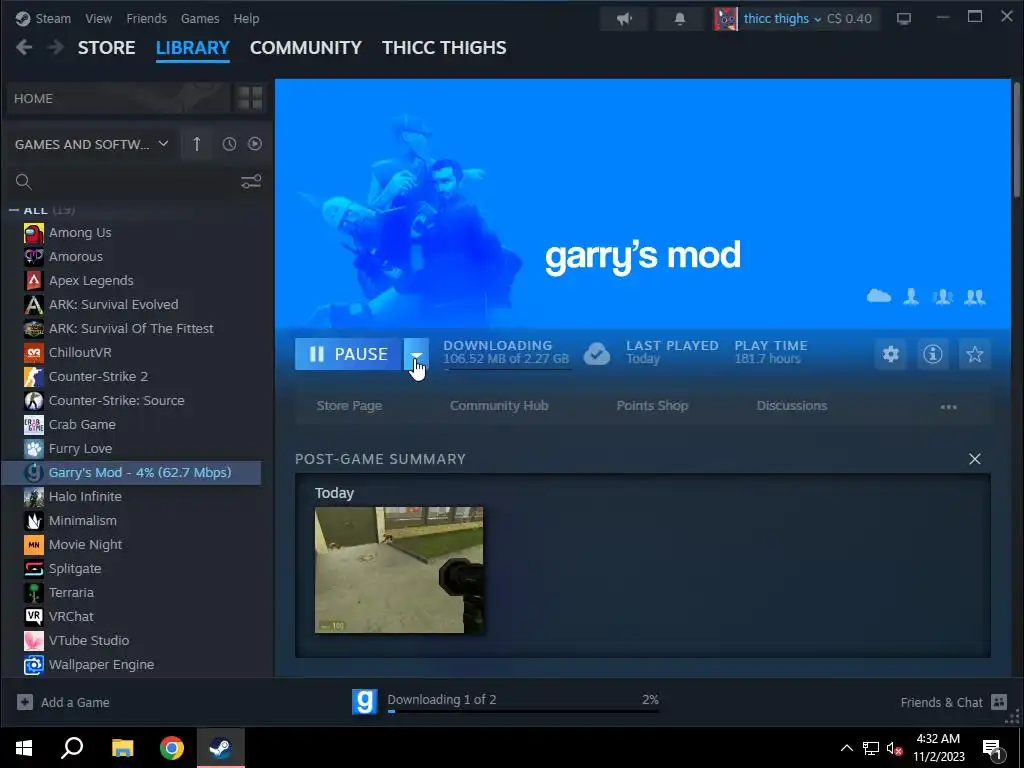Open the notifications bell icon

pyautogui.click(x=680, y=18)
